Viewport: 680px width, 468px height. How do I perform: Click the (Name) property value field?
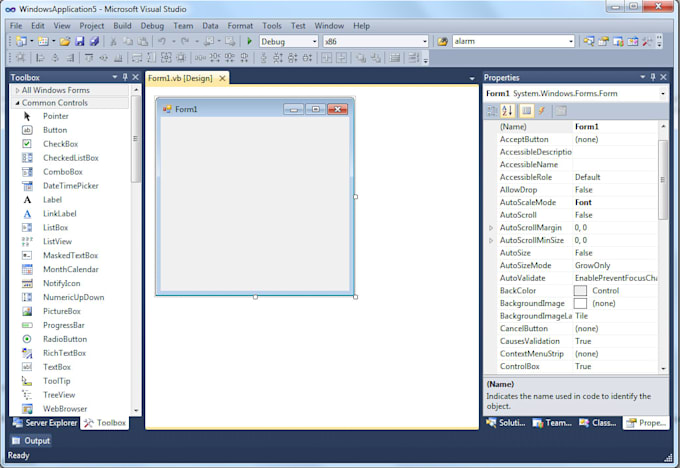point(613,127)
